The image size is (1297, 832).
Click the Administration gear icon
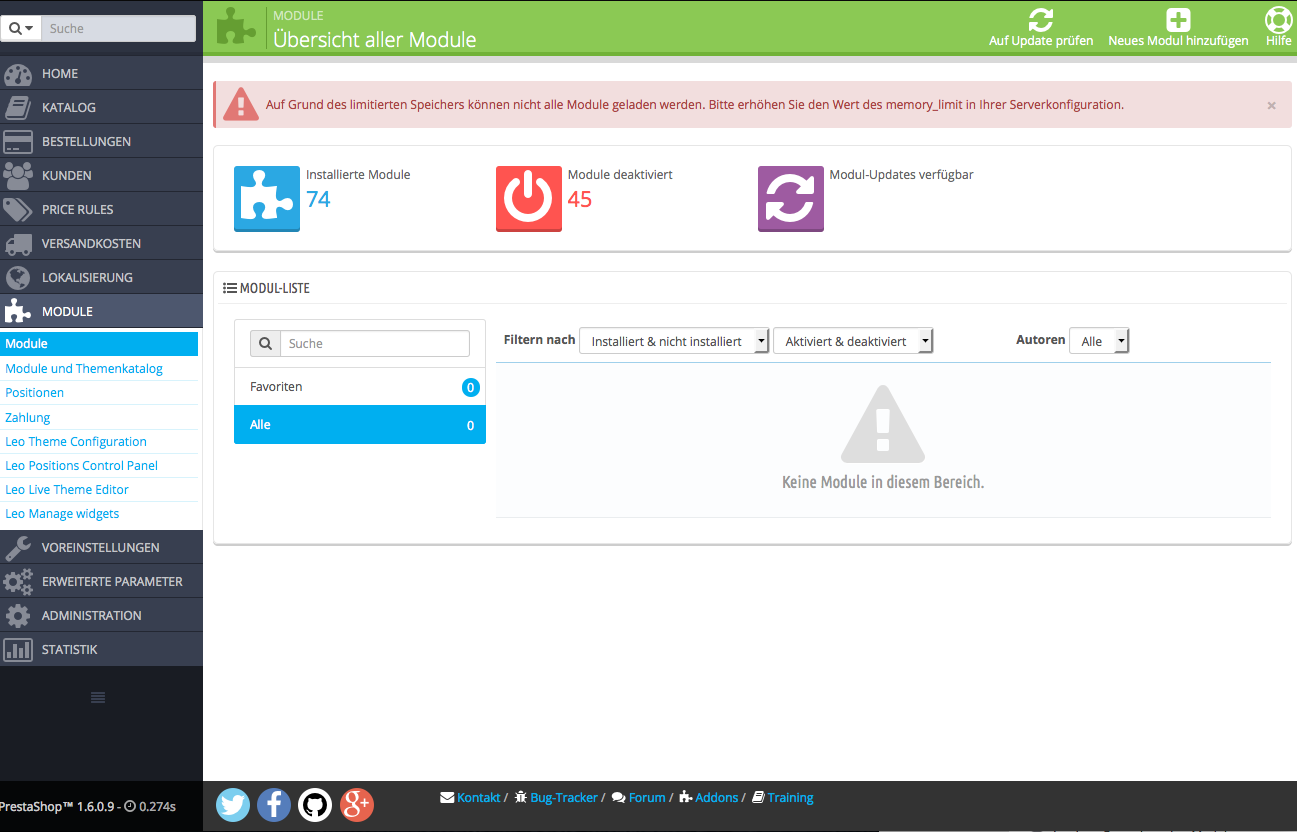point(18,616)
